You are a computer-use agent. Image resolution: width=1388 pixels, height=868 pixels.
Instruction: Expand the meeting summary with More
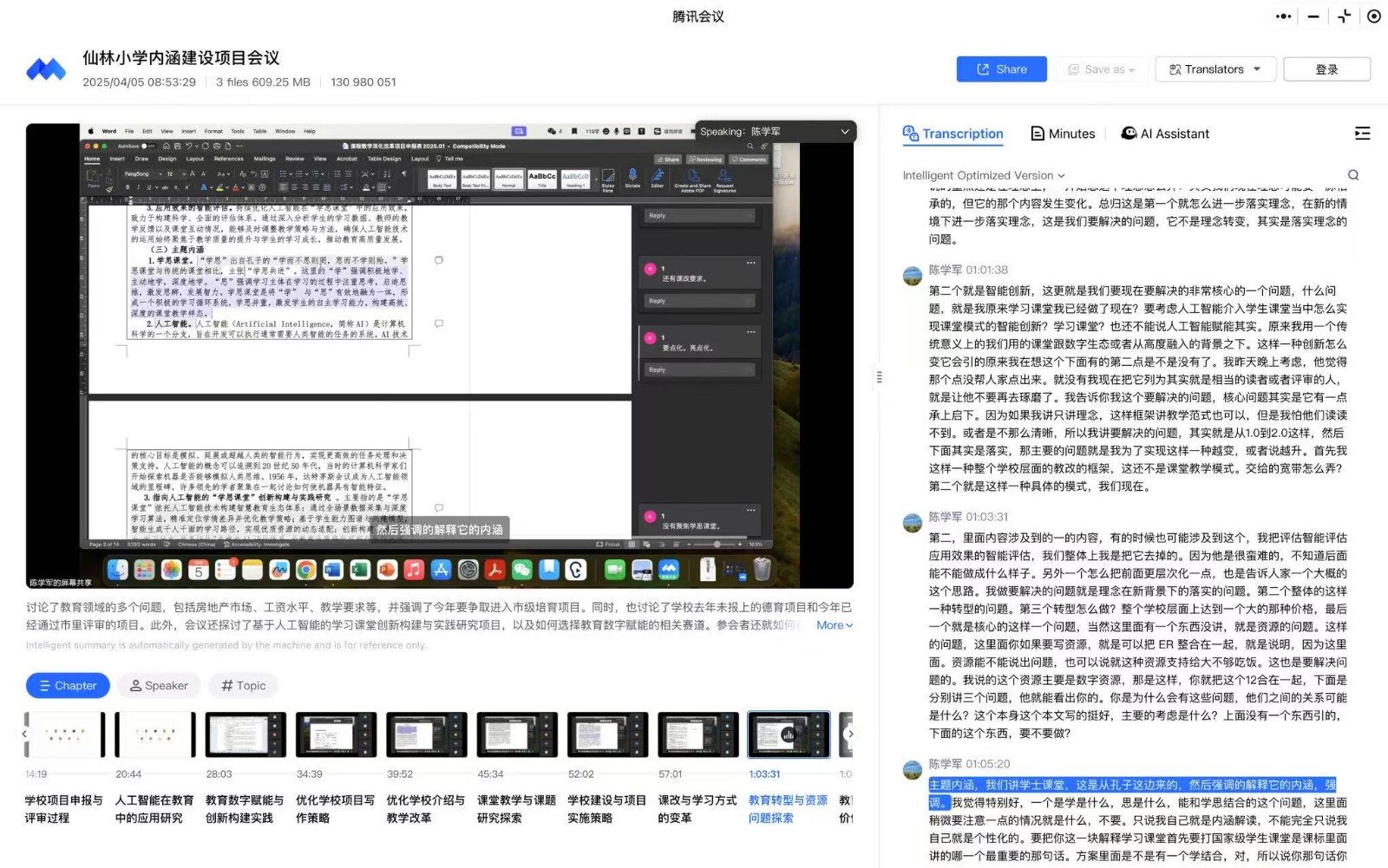[834, 625]
